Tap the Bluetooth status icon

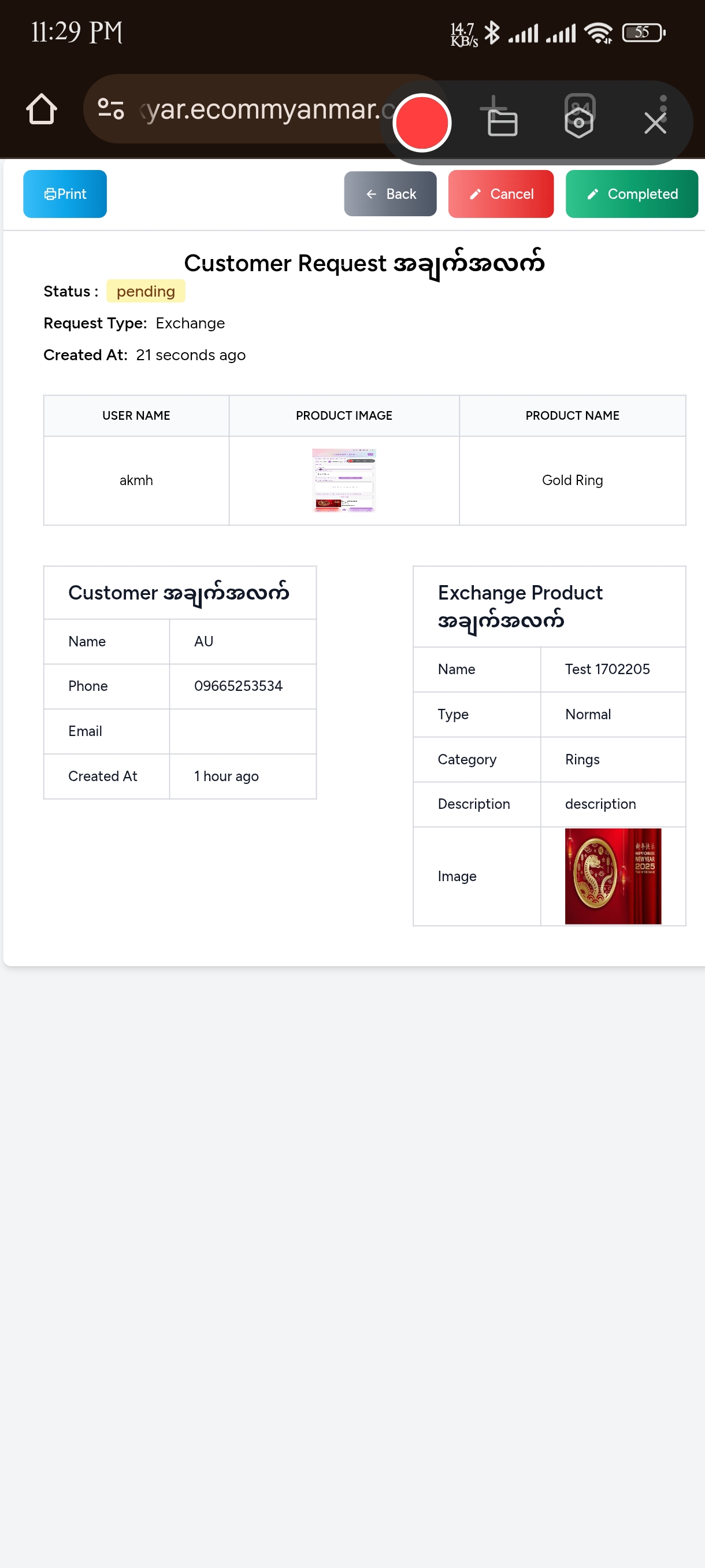492,33
